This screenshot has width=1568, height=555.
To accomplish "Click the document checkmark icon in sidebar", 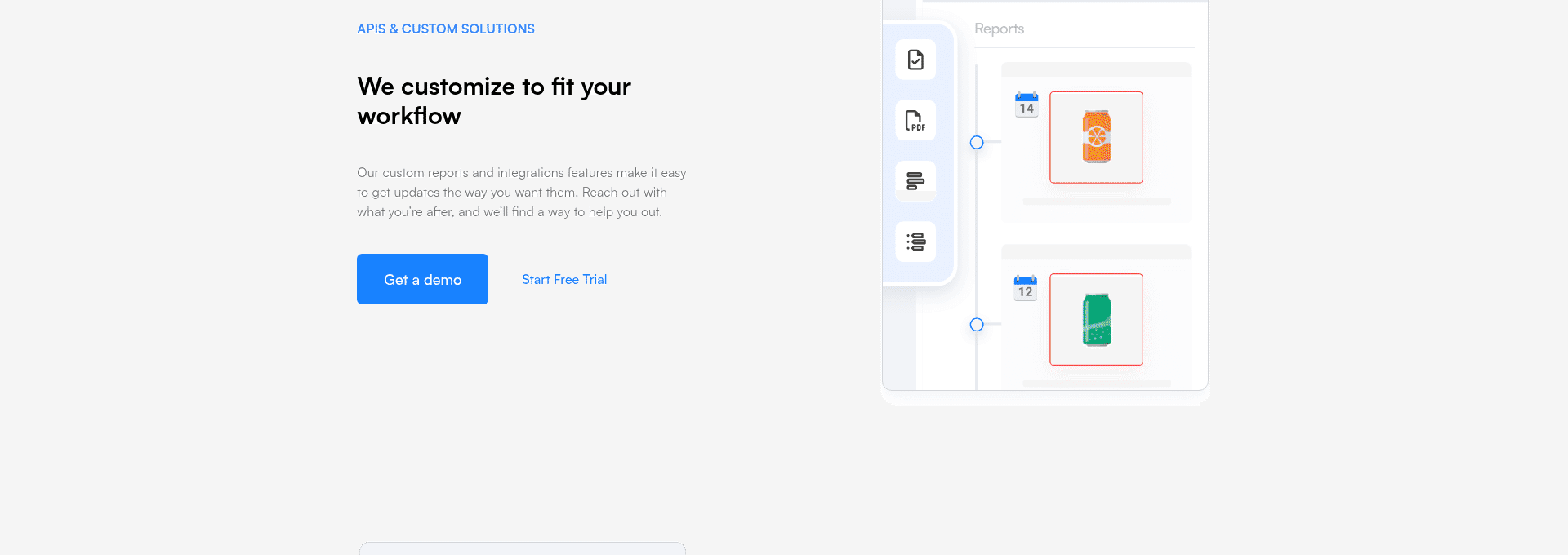I will tap(915, 60).
